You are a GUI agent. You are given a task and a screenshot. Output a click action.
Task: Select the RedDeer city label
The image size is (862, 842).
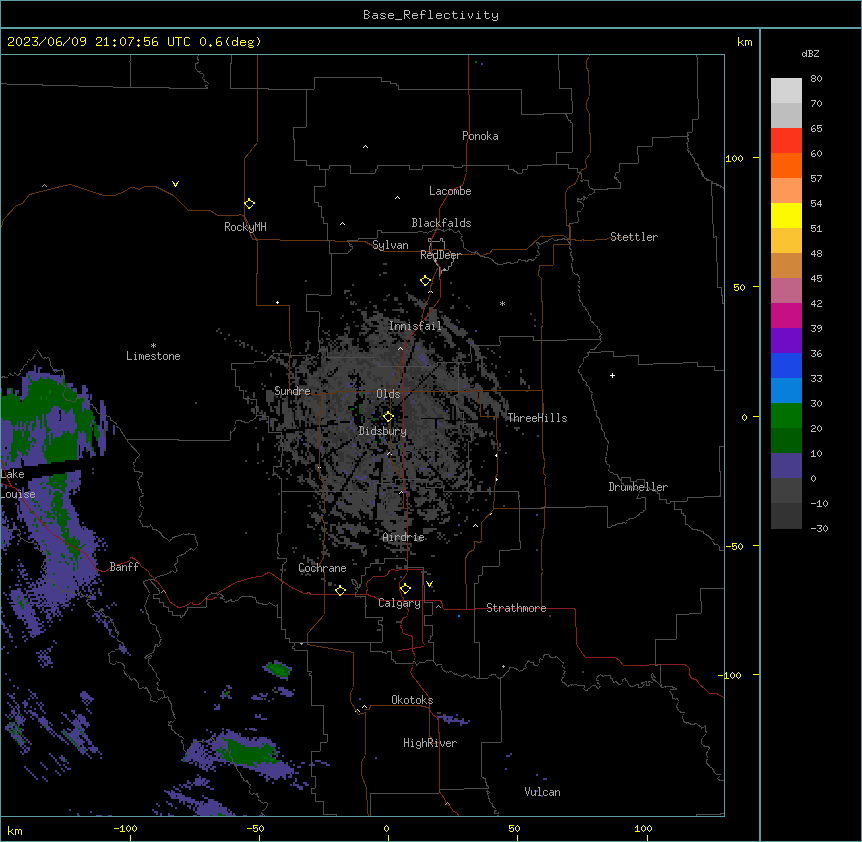click(440, 255)
